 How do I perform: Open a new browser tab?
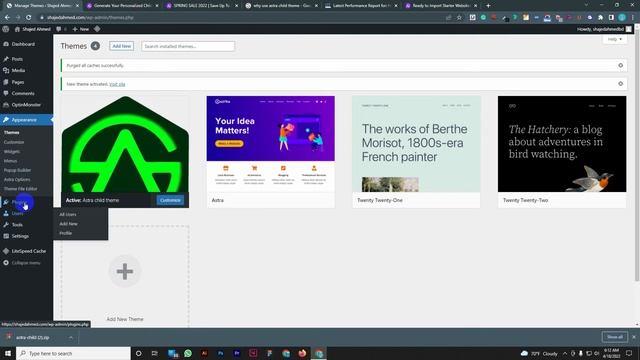488,6
